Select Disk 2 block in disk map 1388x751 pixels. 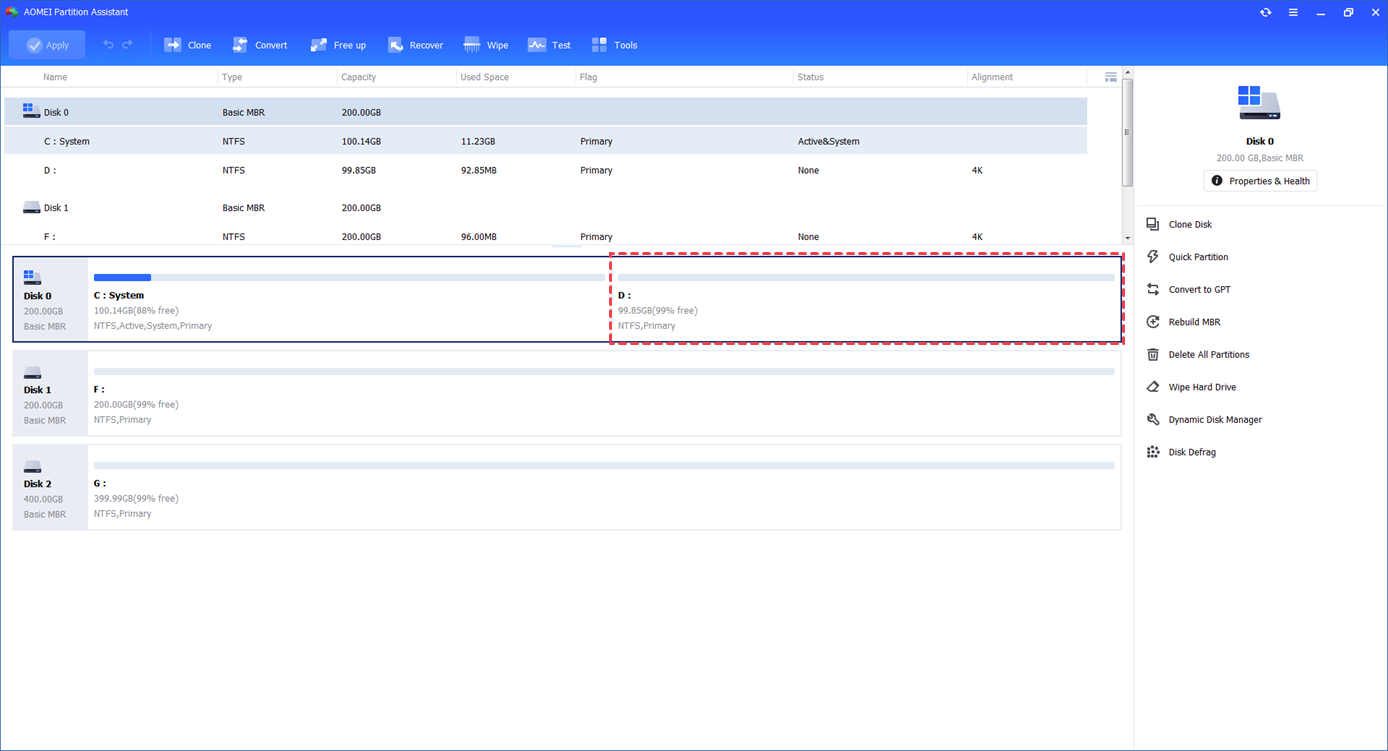(50, 487)
